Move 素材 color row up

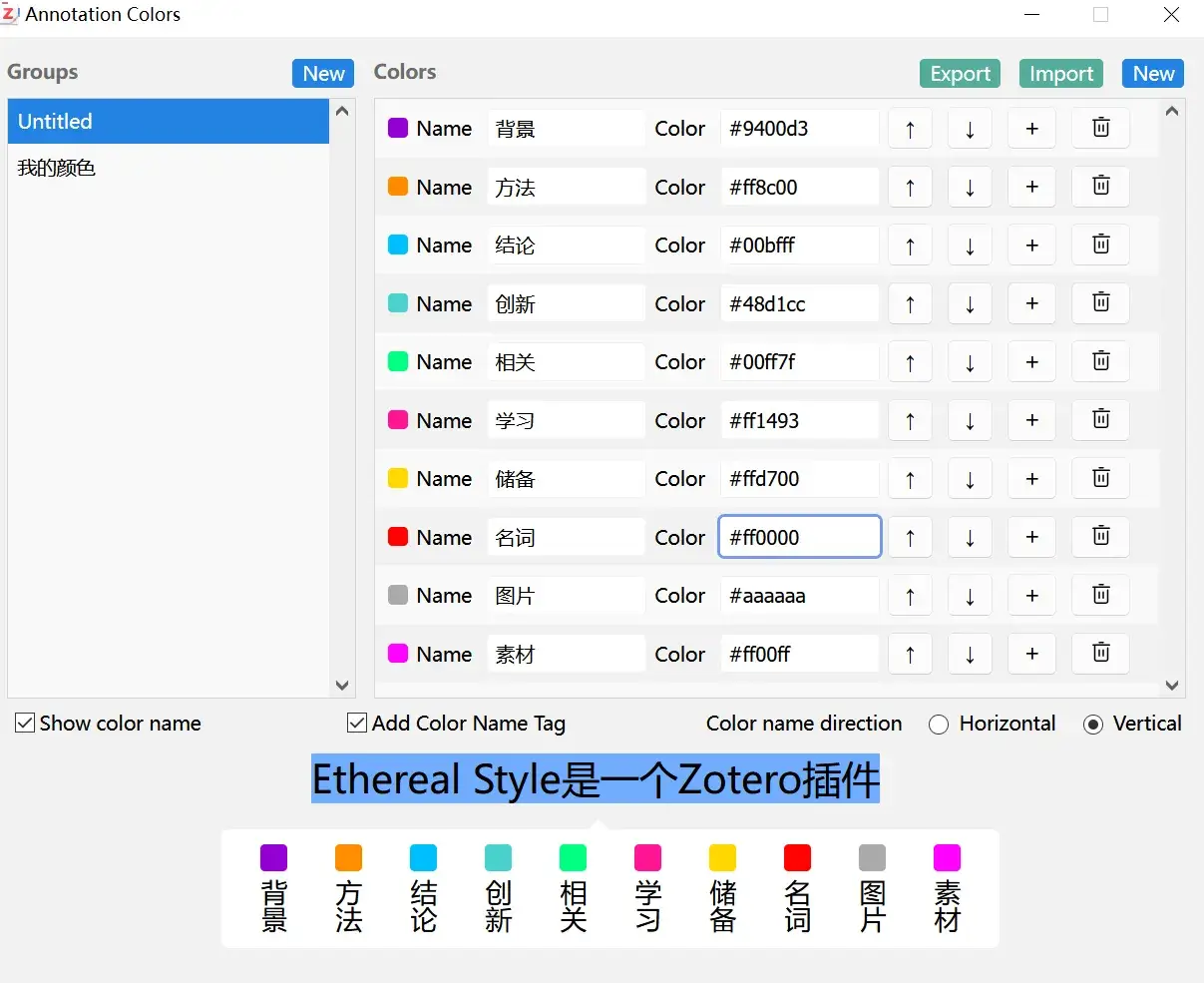tap(910, 655)
